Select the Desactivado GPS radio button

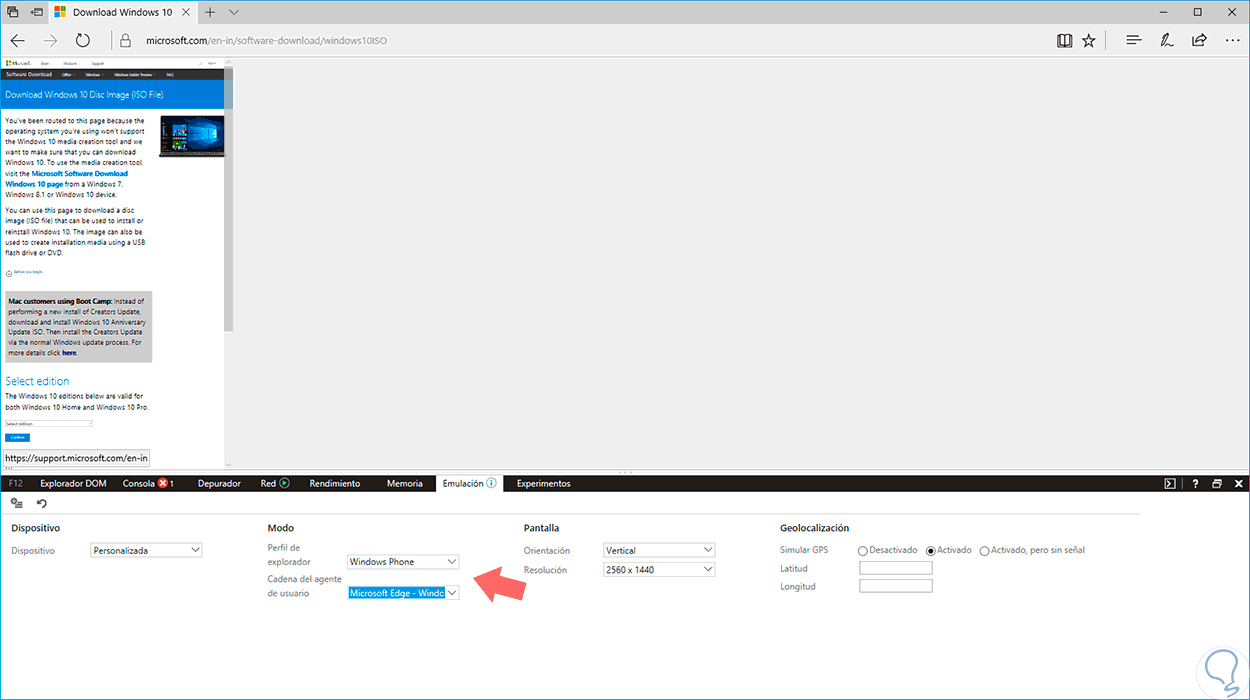(x=863, y=550)
